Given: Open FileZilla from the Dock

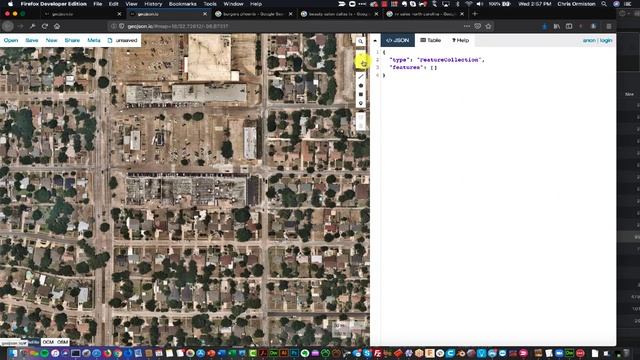Looking at the screenshot, I should tap(378, 353).
